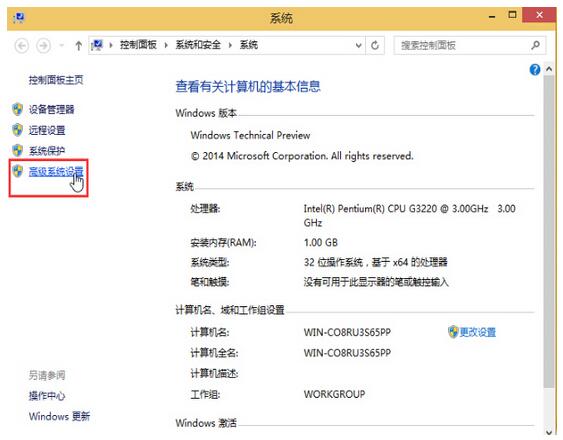
Task: Select 系统和安全 in the address breadcrumb
Action: click(x=198, y=45)
